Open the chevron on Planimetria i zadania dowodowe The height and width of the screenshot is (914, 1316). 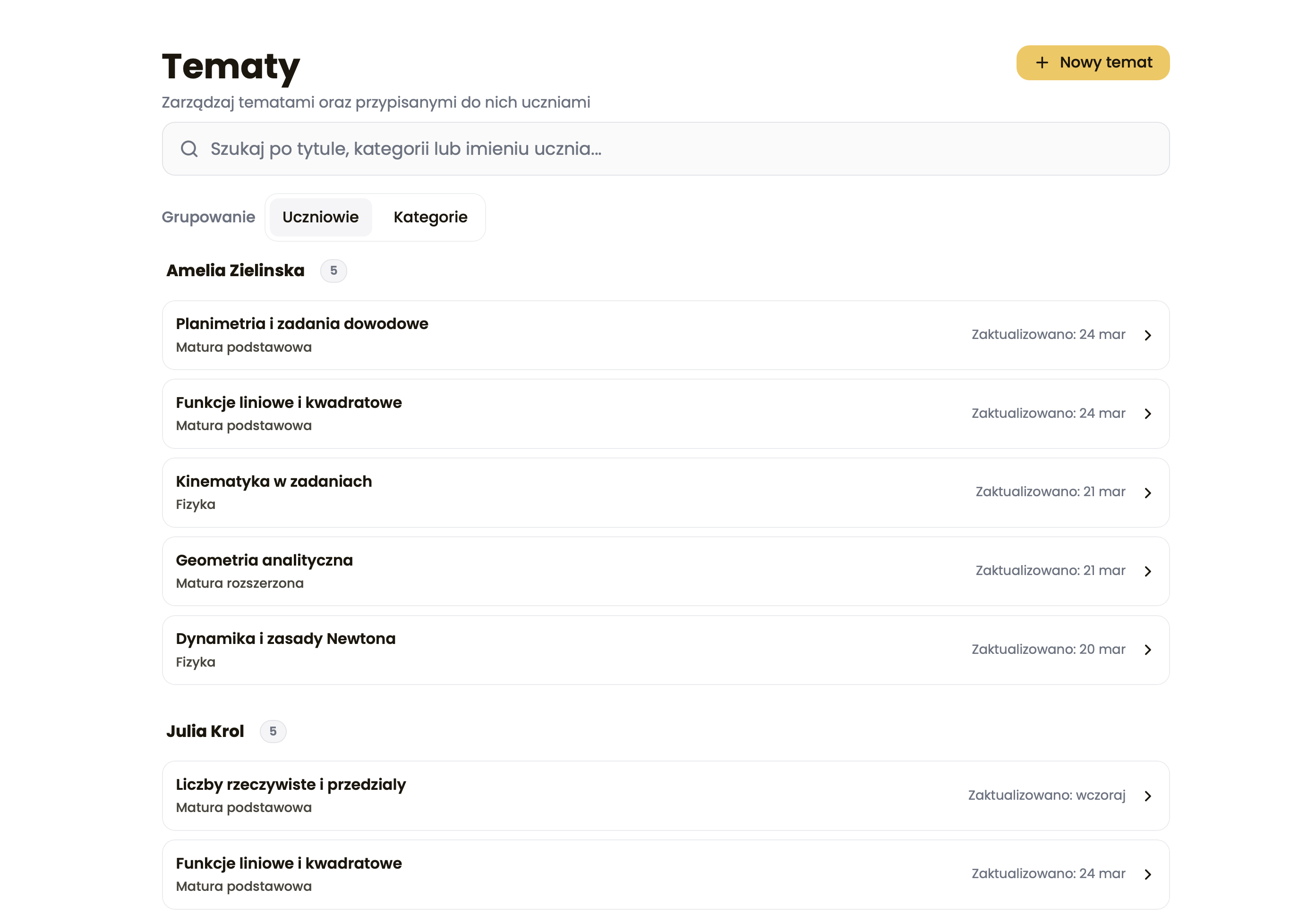tap(1147, 335)
